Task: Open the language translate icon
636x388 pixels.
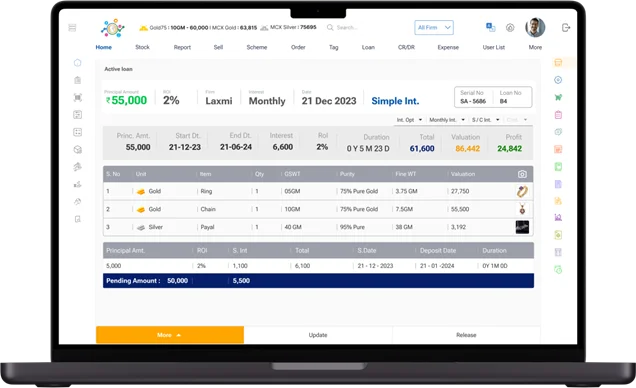Action: tap(490, 27)
